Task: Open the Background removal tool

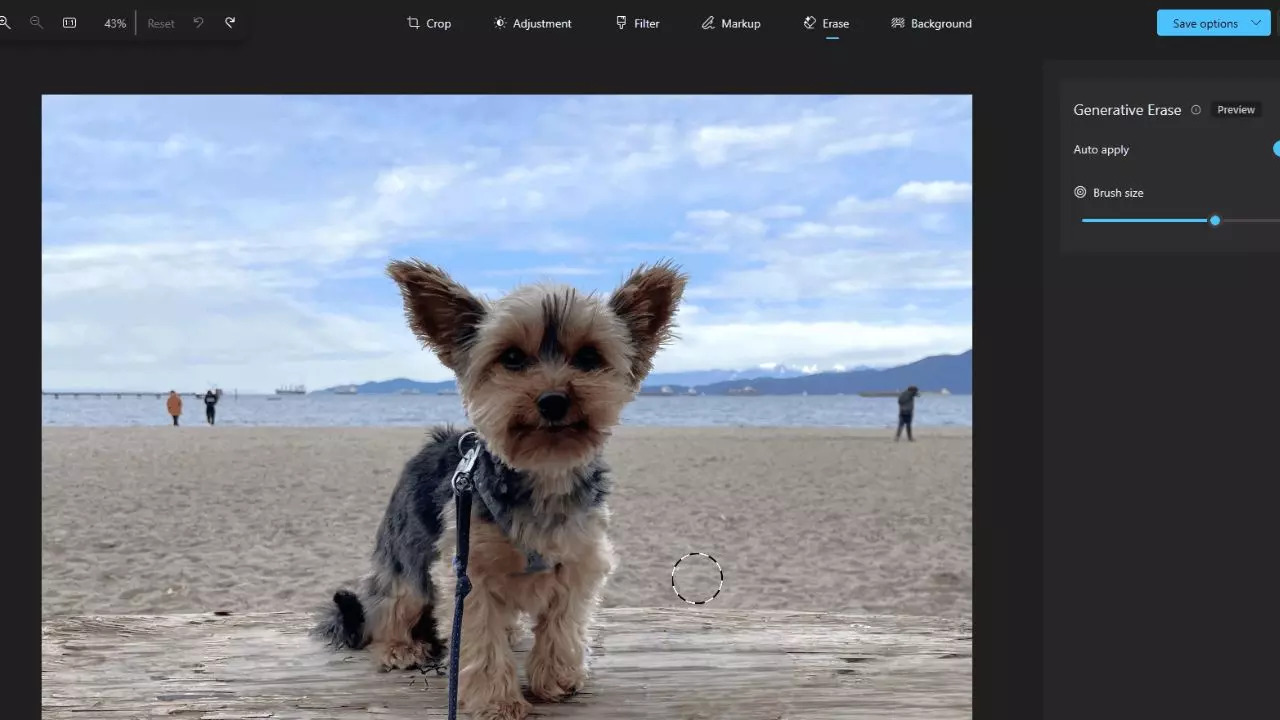Action: (931, 23)
